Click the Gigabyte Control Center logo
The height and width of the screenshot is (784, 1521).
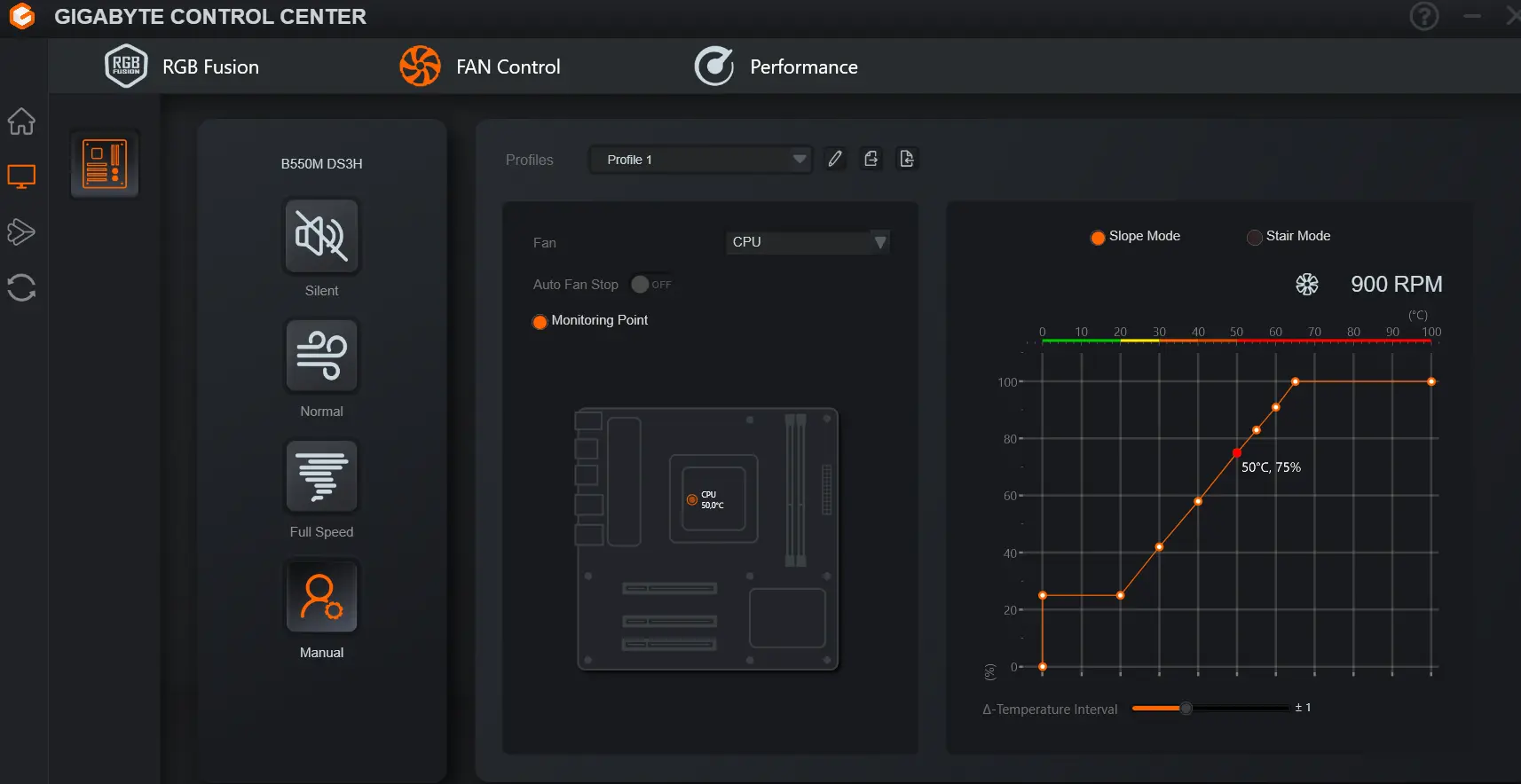click(21, 16)
